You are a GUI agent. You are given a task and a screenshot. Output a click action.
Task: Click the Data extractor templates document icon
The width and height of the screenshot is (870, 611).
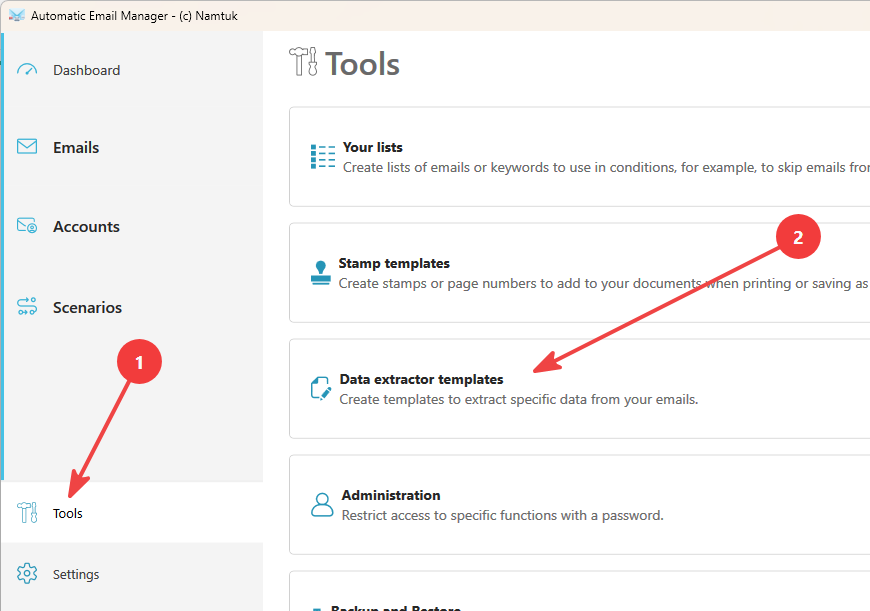tap(321, 388)
